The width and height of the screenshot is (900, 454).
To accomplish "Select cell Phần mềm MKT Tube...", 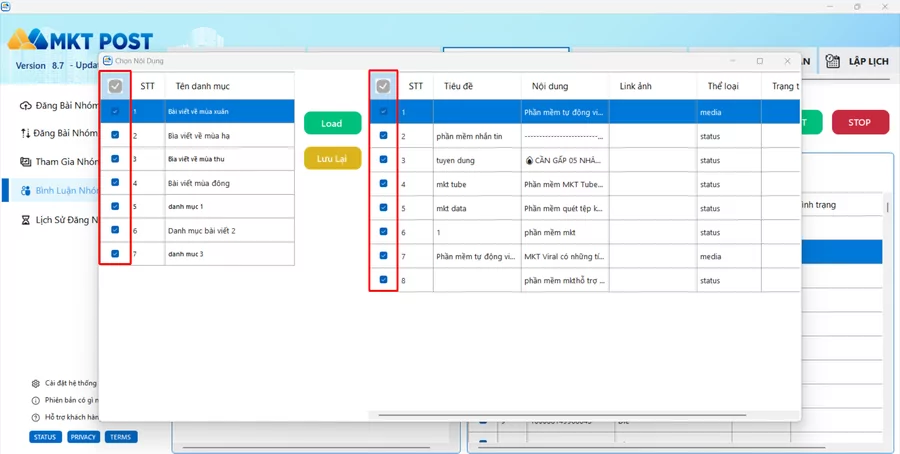I will point(565,184).
